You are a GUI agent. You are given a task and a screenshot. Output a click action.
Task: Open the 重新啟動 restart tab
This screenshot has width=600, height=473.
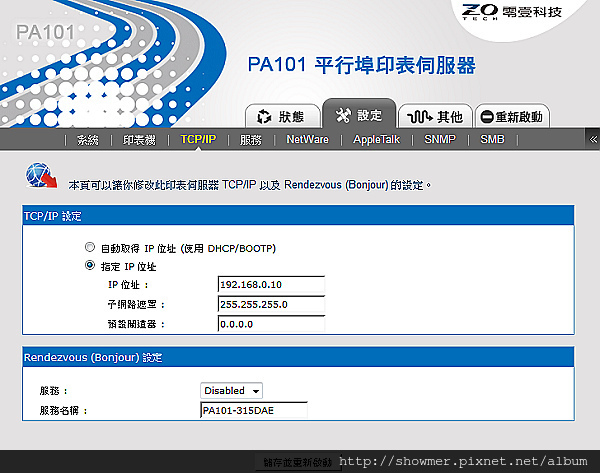[512, 116]
